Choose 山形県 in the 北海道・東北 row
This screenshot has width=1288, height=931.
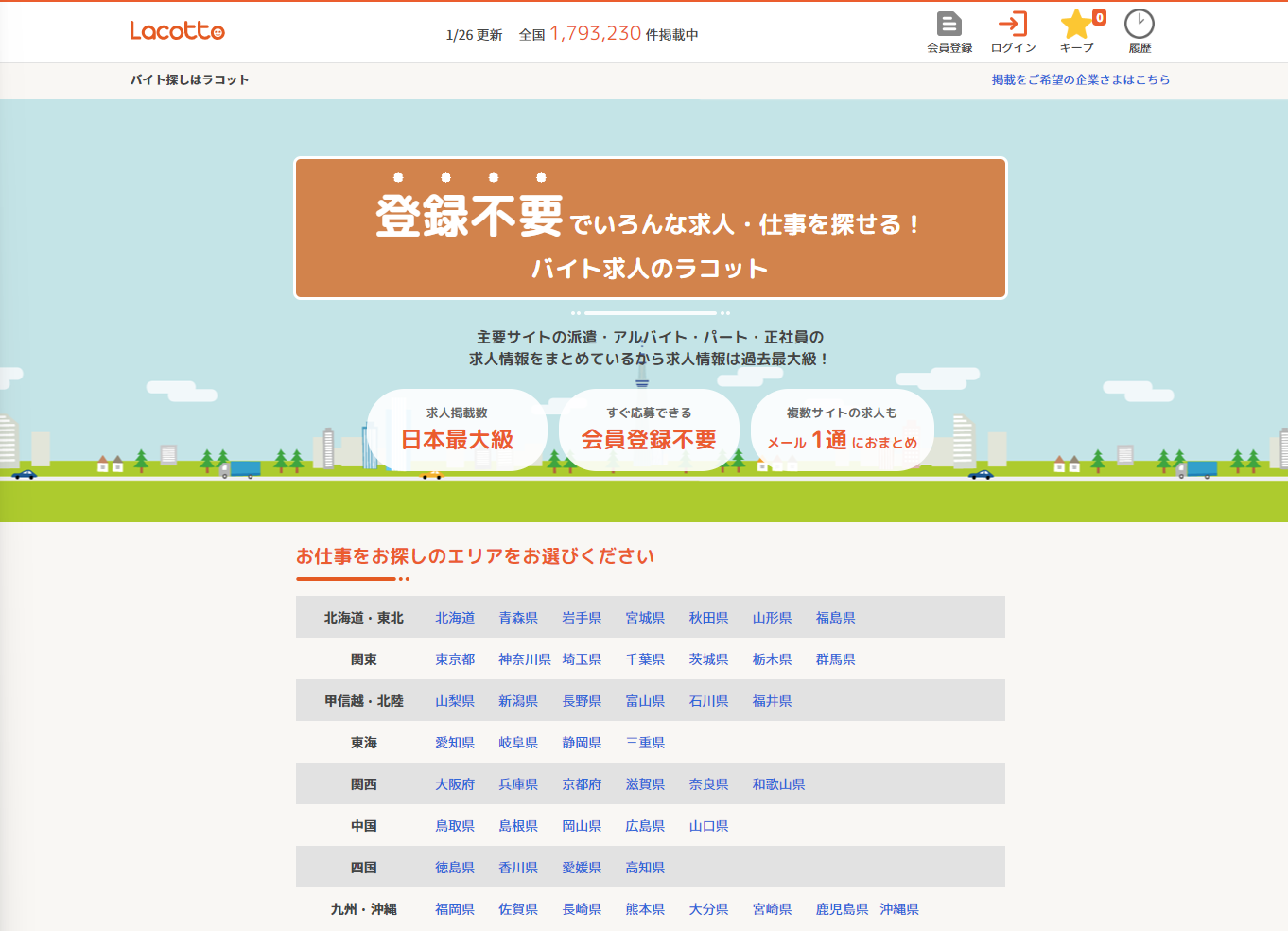(772, 617)
